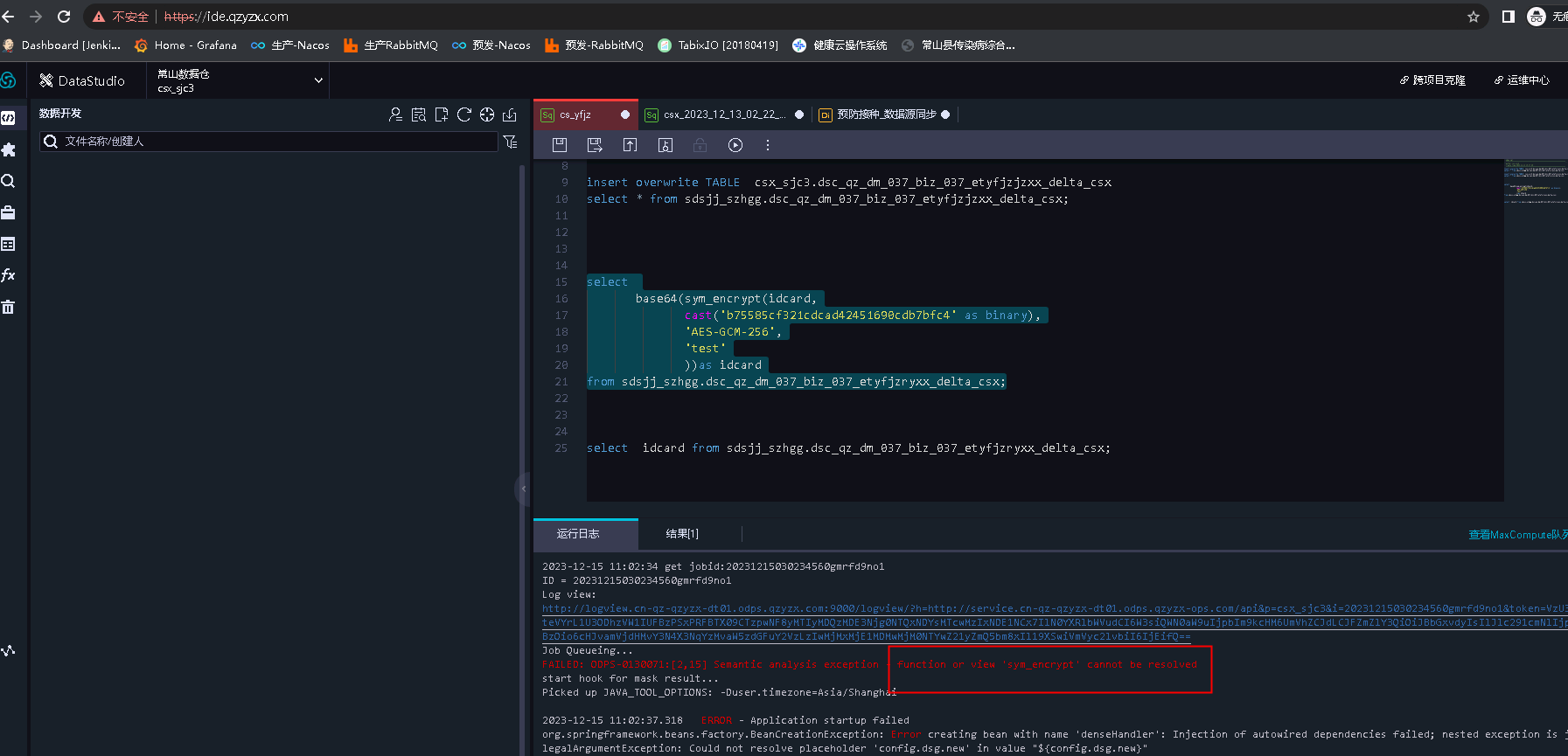Open the 常山县传染病综合 bookmark
This screenshot has width=1568, height=756.
(x=958, y=45)
